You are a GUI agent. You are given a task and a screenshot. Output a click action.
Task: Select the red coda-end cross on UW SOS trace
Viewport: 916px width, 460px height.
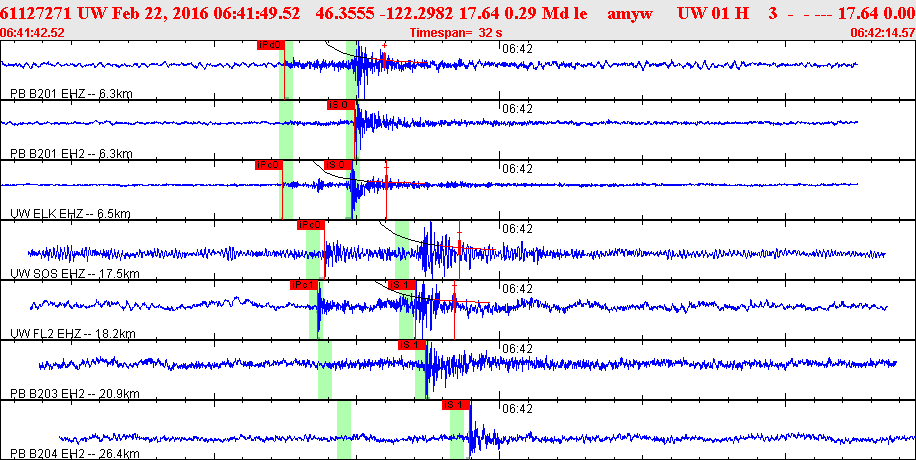(x=460, y=233)
